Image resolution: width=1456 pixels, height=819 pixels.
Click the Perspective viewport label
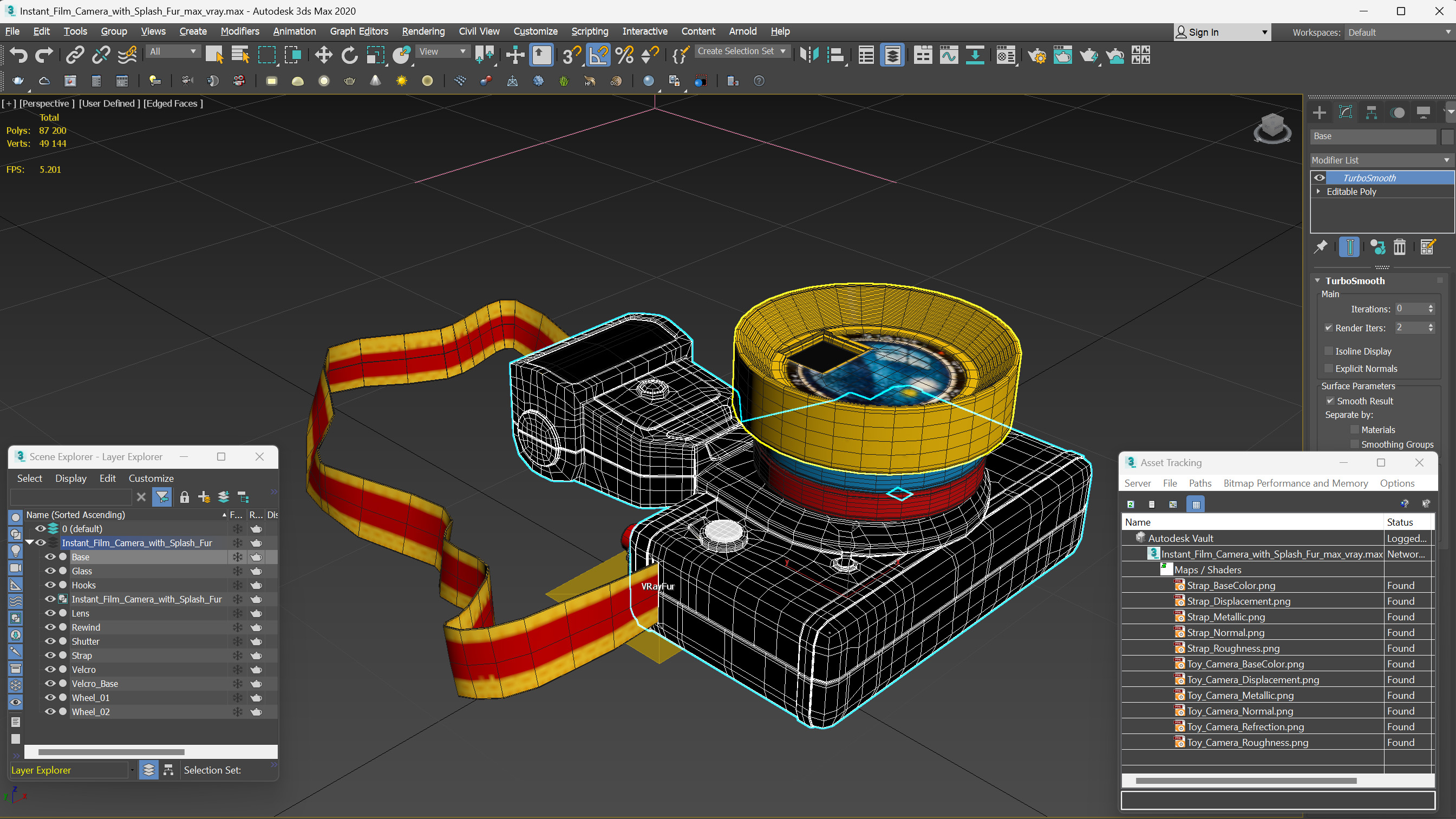pyautogui.click(x=48, y=103)
